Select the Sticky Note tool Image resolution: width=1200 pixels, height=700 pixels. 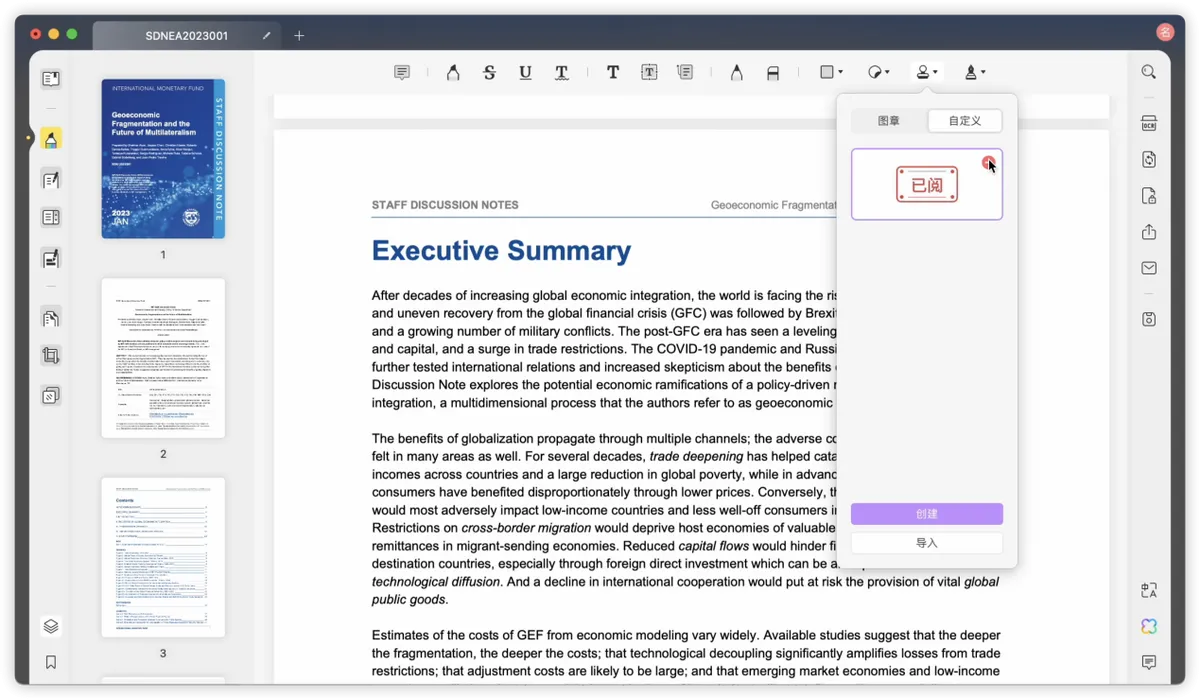402,72
